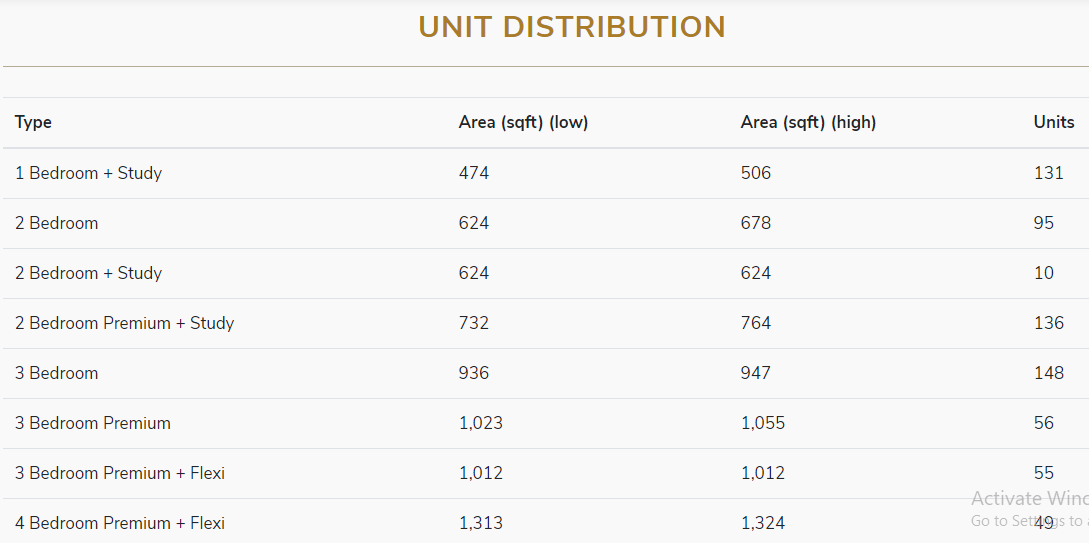Select the 148 units value

tap(1049, 373)
